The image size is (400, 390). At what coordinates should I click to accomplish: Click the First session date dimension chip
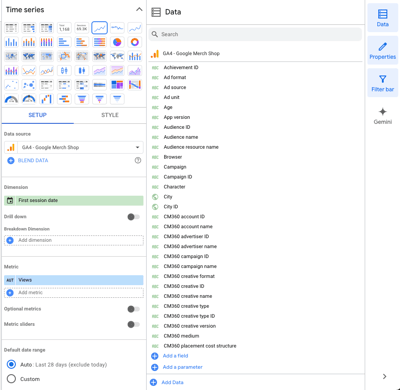pyautogui.click(x=74, y=200)
